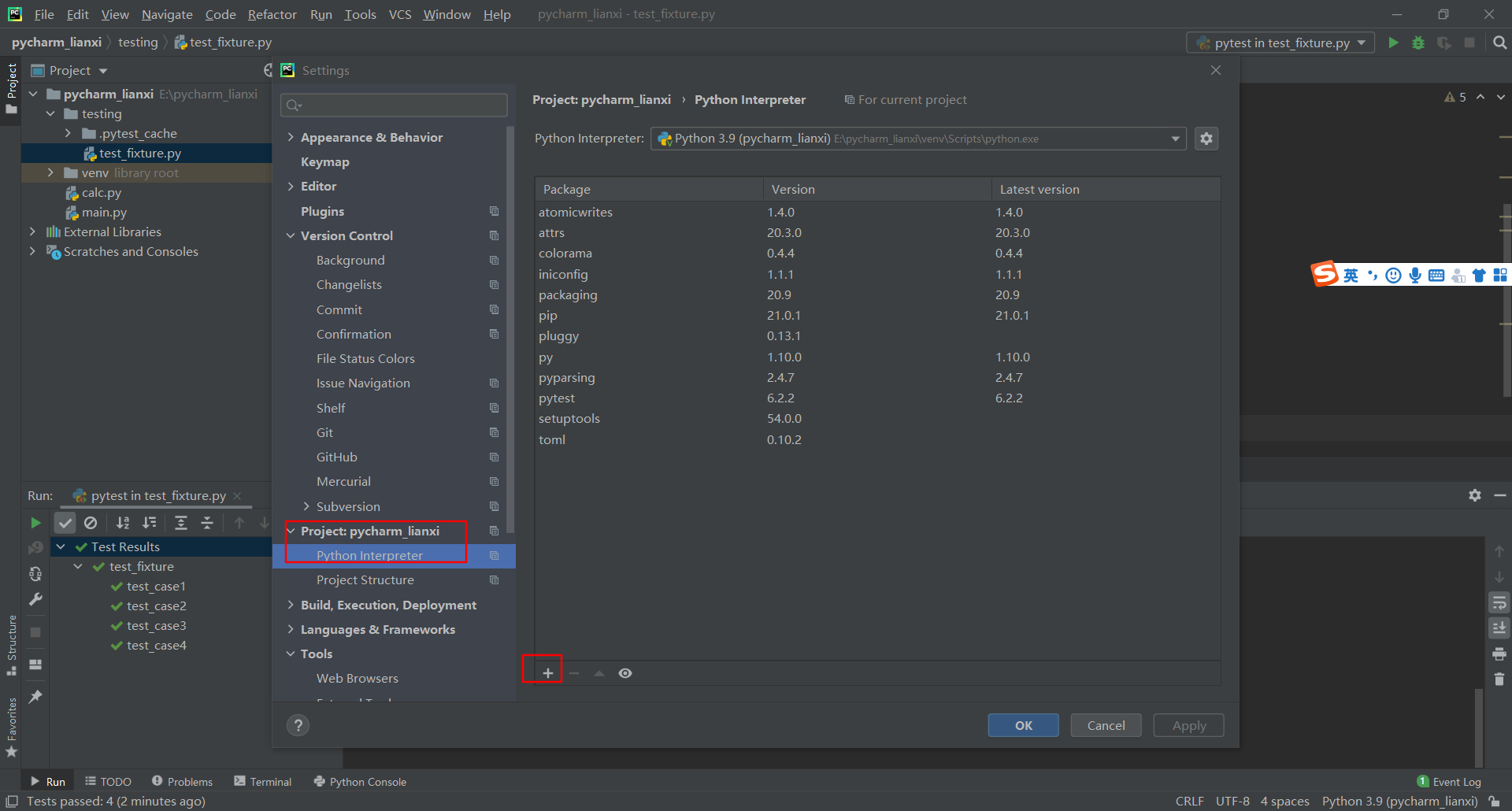Open test_fixture.py in project tree
This screenshot has height=811, width=1512.
pos(140,154)
